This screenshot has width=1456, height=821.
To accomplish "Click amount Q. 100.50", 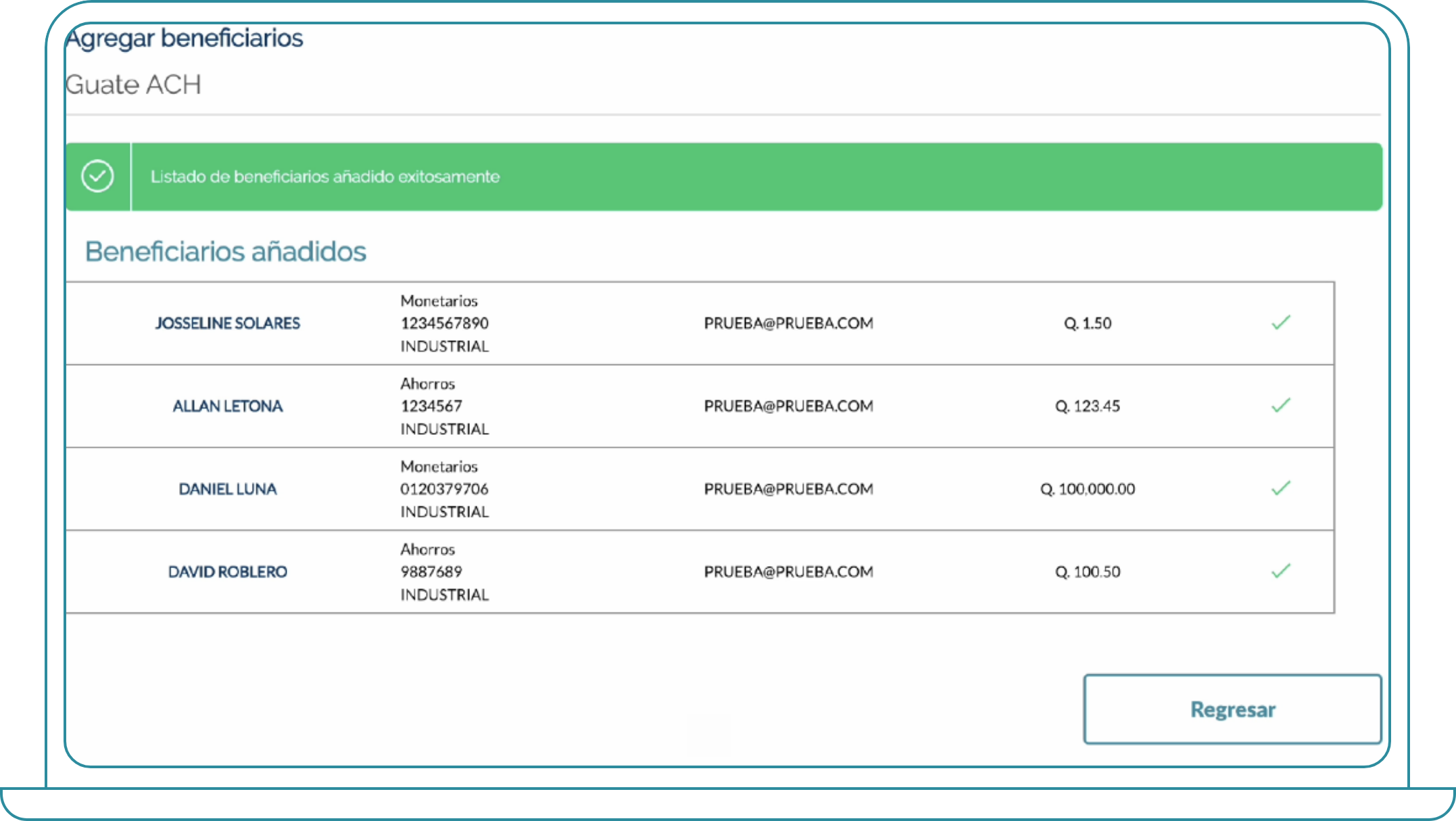I will click(1088, 572).
